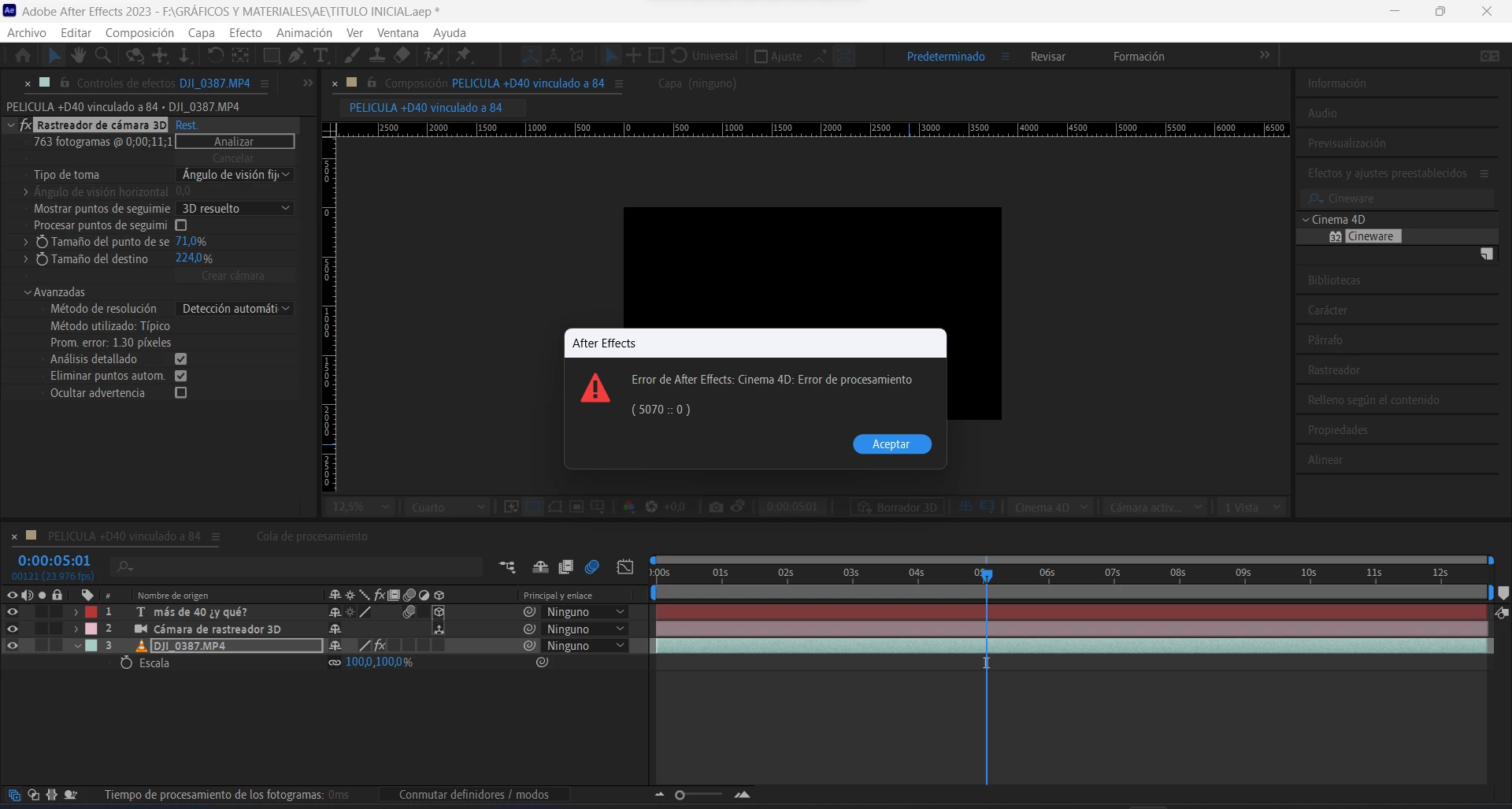Collapse the DJI_0387.MP4 layer properties
1512x809 pixels.
click(77, 646)
